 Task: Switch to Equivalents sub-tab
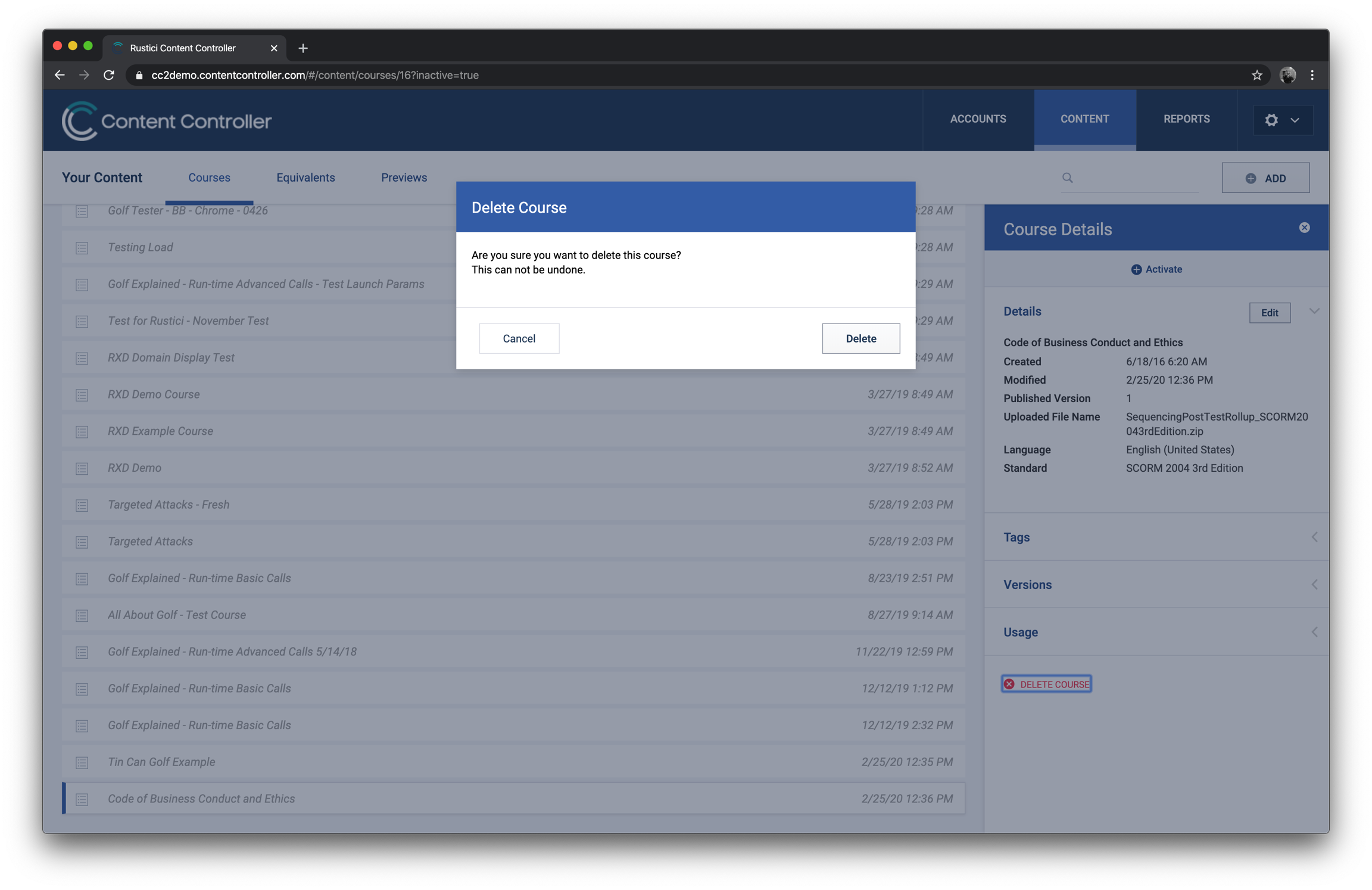[x=305, y=178]
